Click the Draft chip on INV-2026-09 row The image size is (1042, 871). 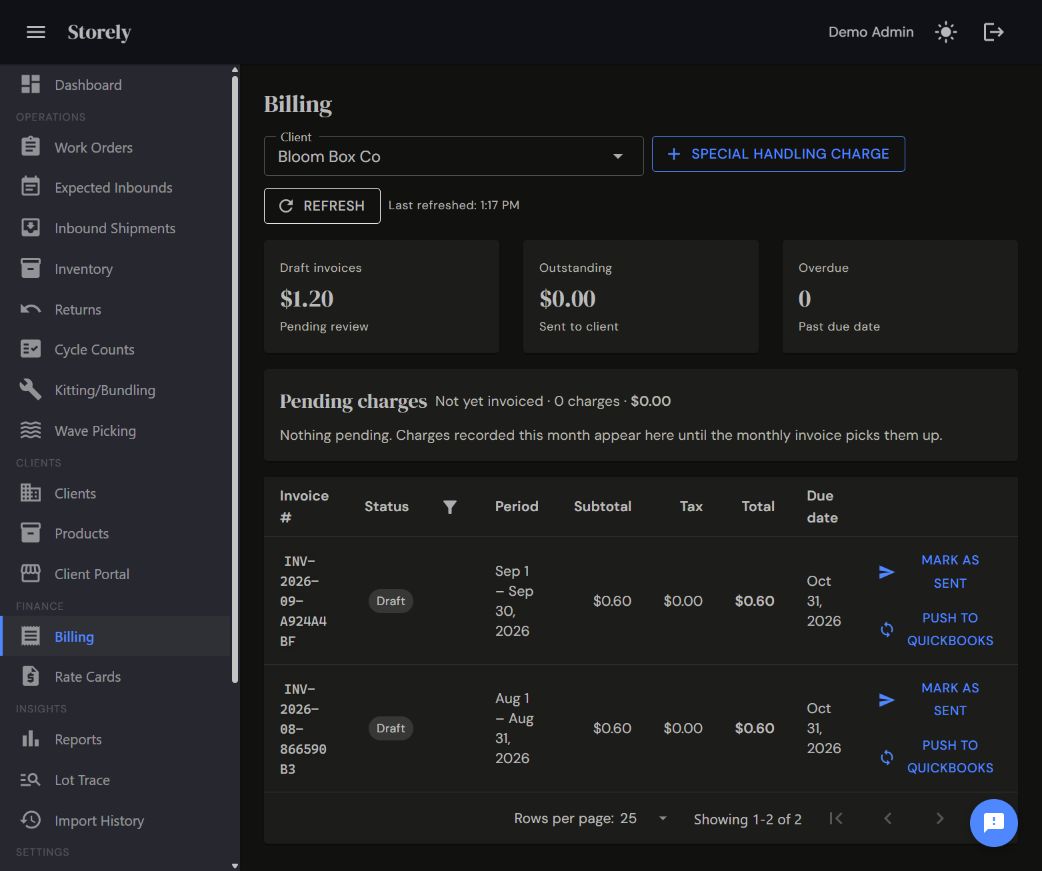pyautogui.click(x=391, y=601)
